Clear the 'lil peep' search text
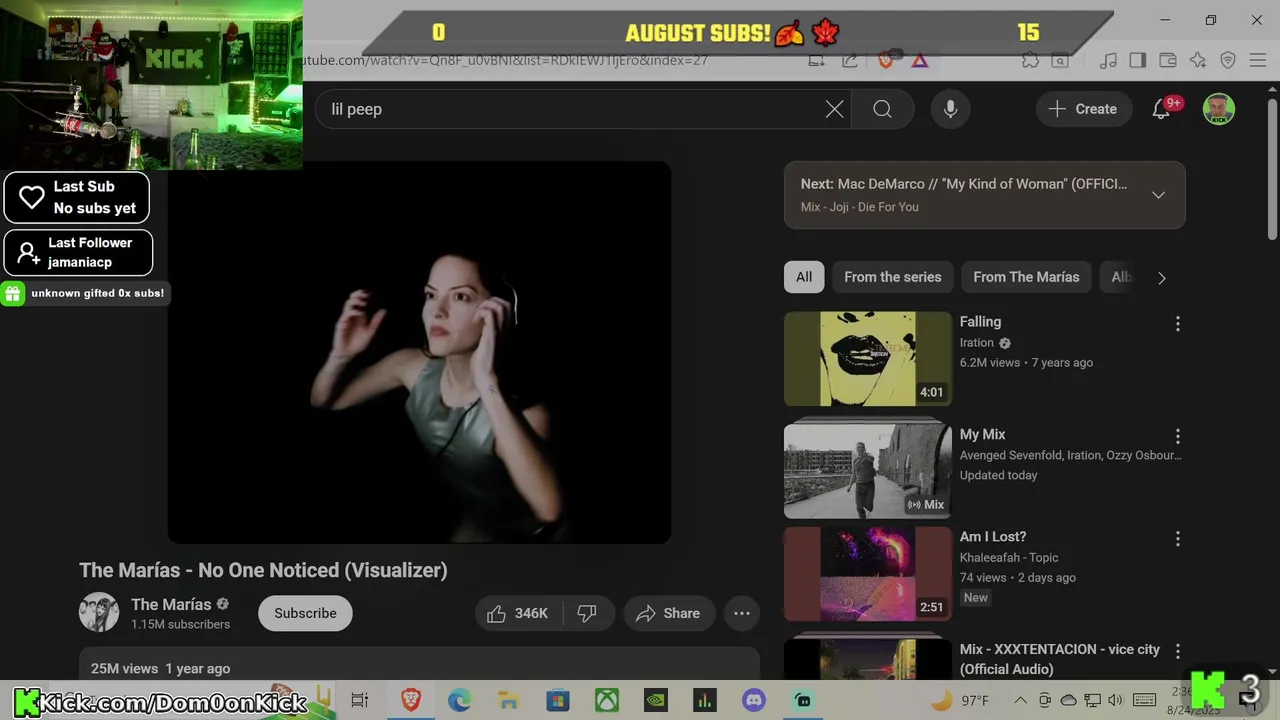The width and height of the screenshot is (1280, 720). click(834, 109)
